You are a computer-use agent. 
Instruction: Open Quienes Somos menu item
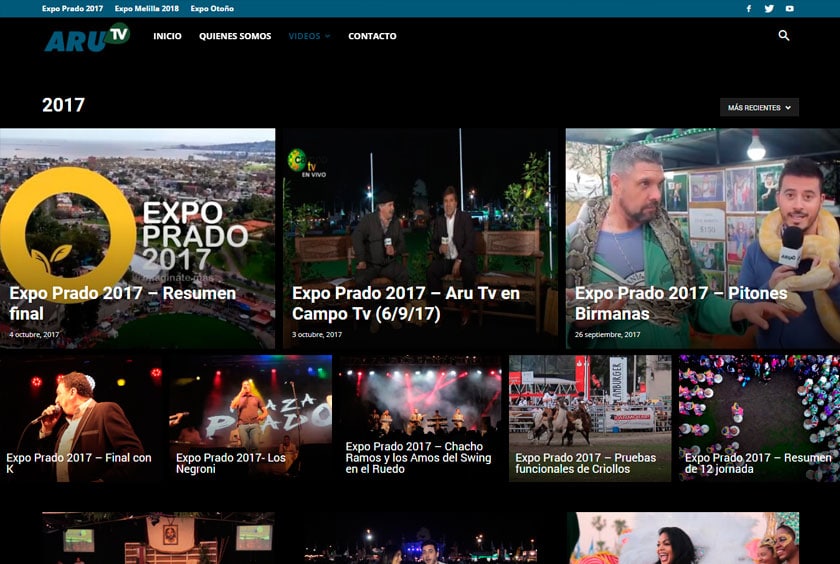[x=235, y=36]
